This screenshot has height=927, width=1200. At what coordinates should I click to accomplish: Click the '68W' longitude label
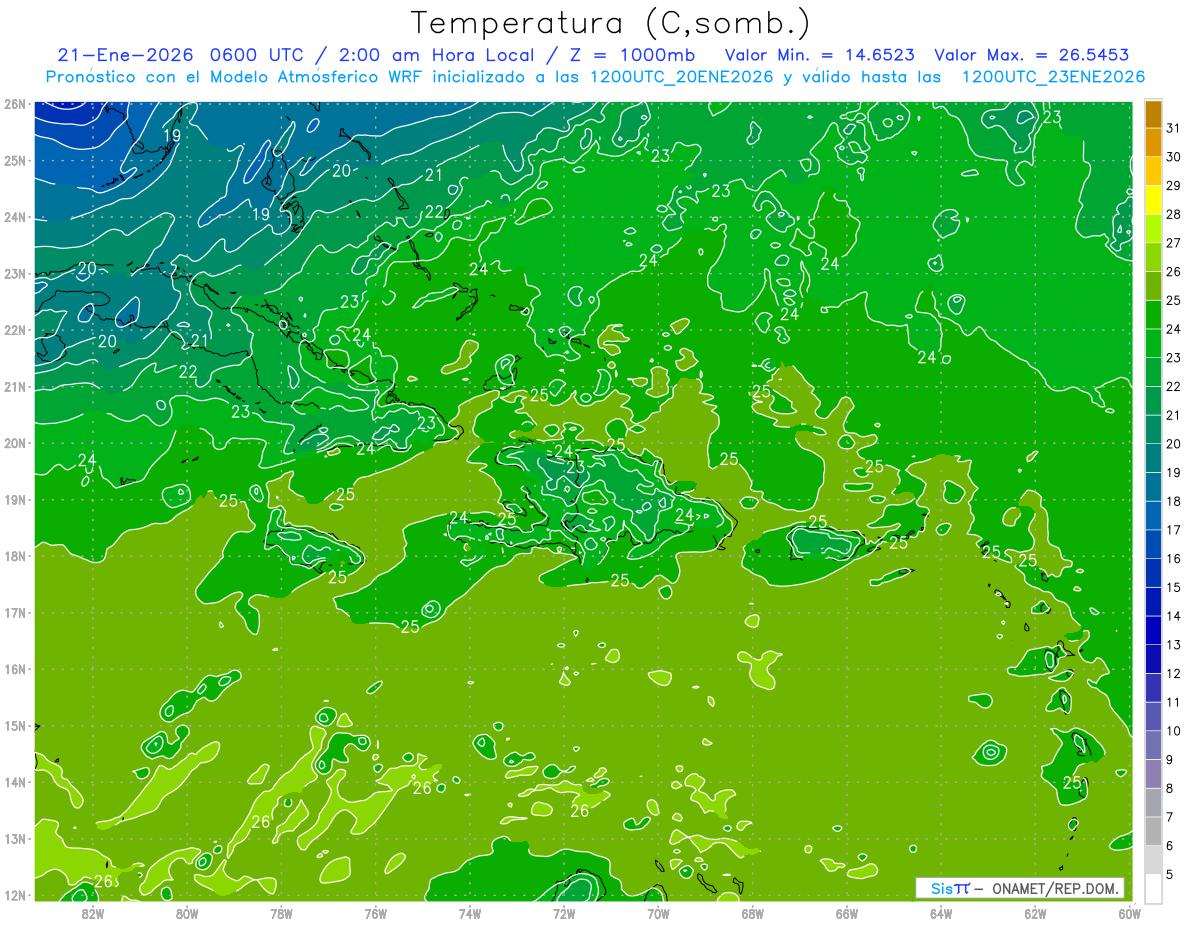tap(752, 914)
